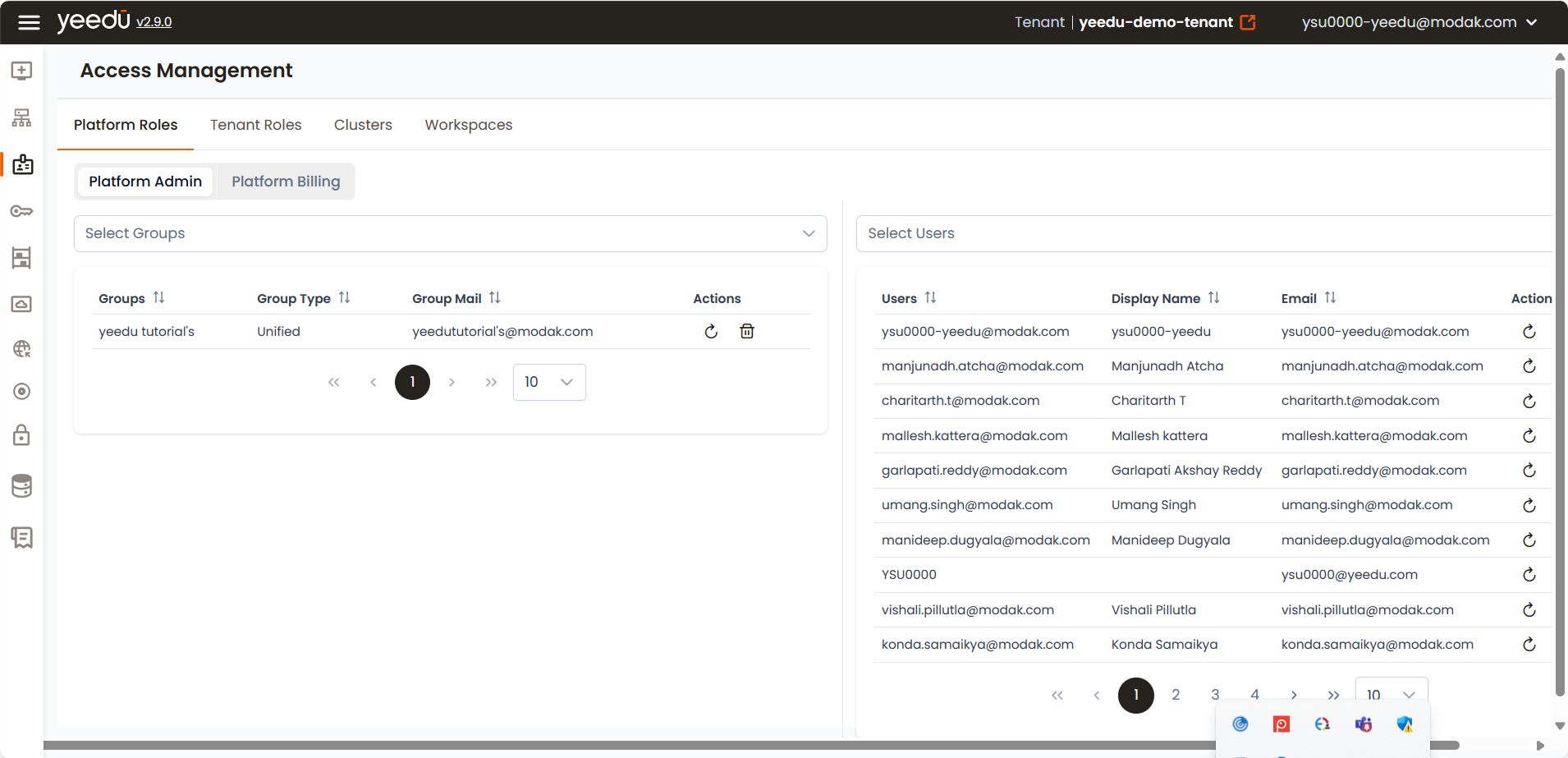Open the Windows Security shield tray icon
1568x758 pixels.
(1405, 724)
